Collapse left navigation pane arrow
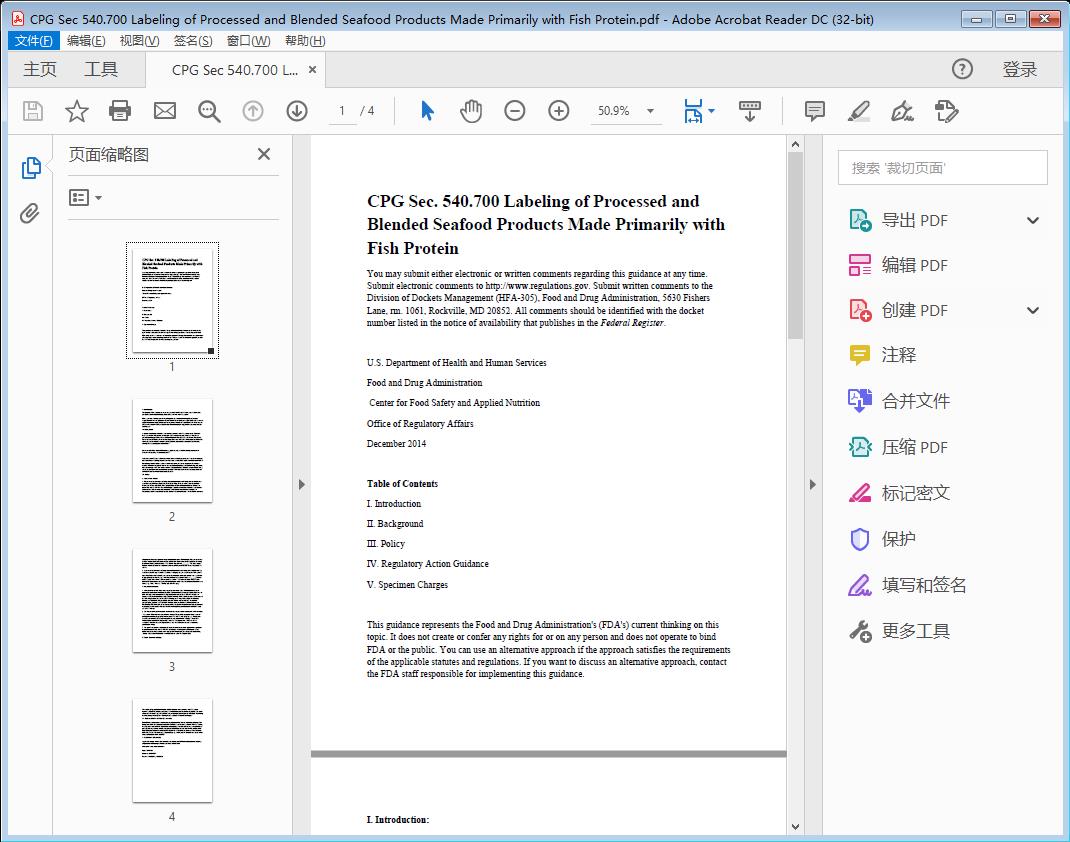This screenshot has width=1070, height=842. 301,485
